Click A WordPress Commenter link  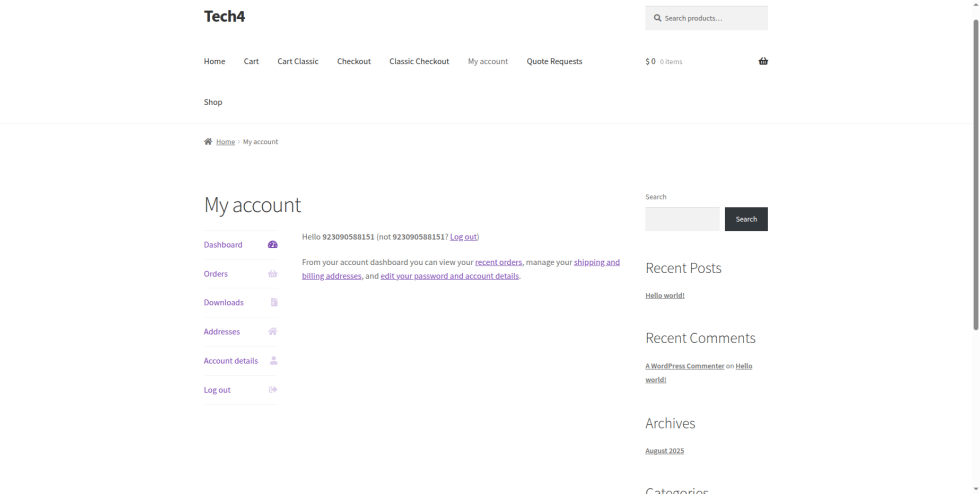pyautogui.click(x=684, y=366)
